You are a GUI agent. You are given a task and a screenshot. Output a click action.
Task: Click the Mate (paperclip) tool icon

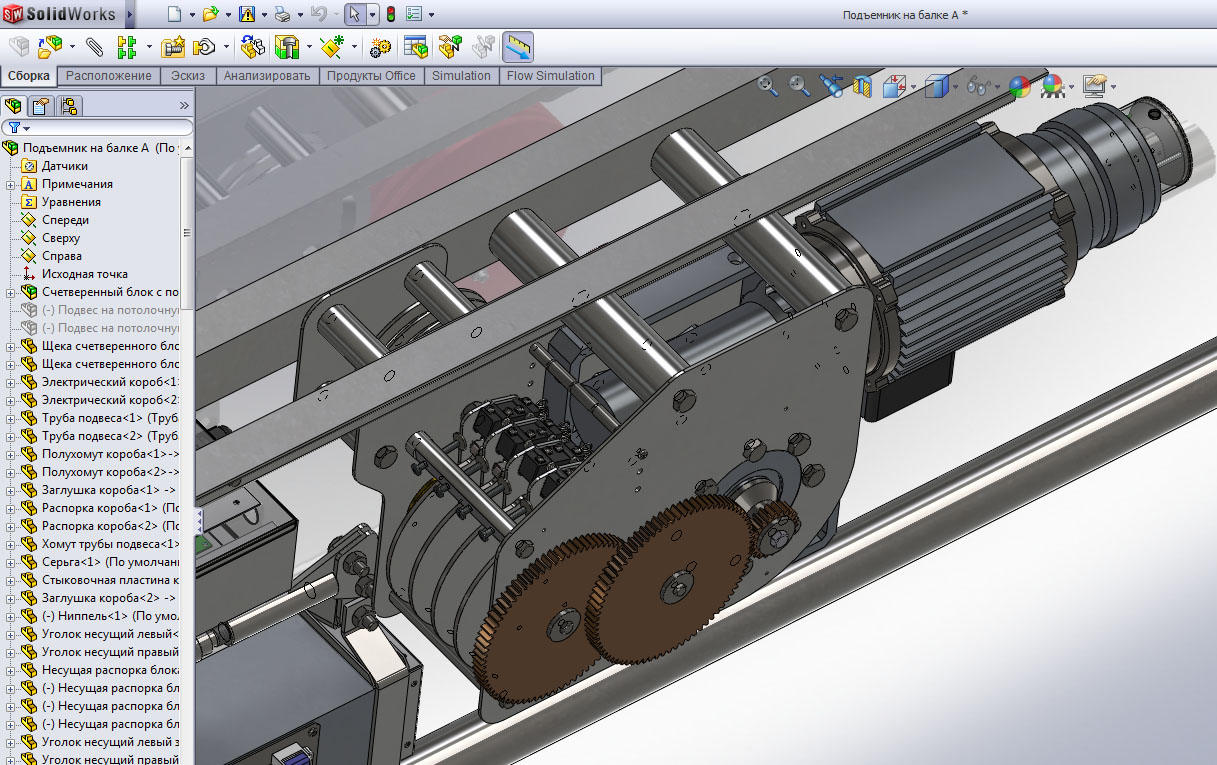click(94, 47)
